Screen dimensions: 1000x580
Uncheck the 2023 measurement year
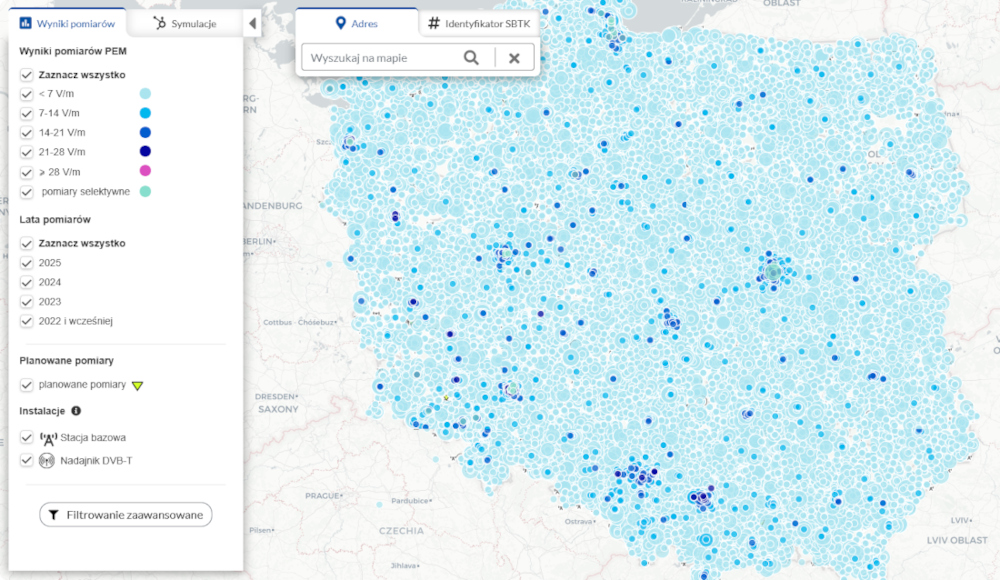25,302
